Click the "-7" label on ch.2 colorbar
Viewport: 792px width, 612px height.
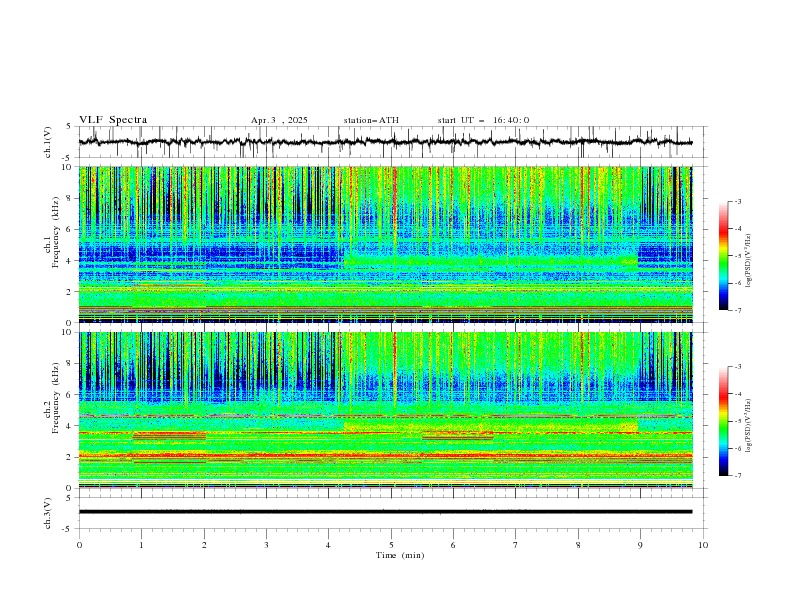(738, 475)
